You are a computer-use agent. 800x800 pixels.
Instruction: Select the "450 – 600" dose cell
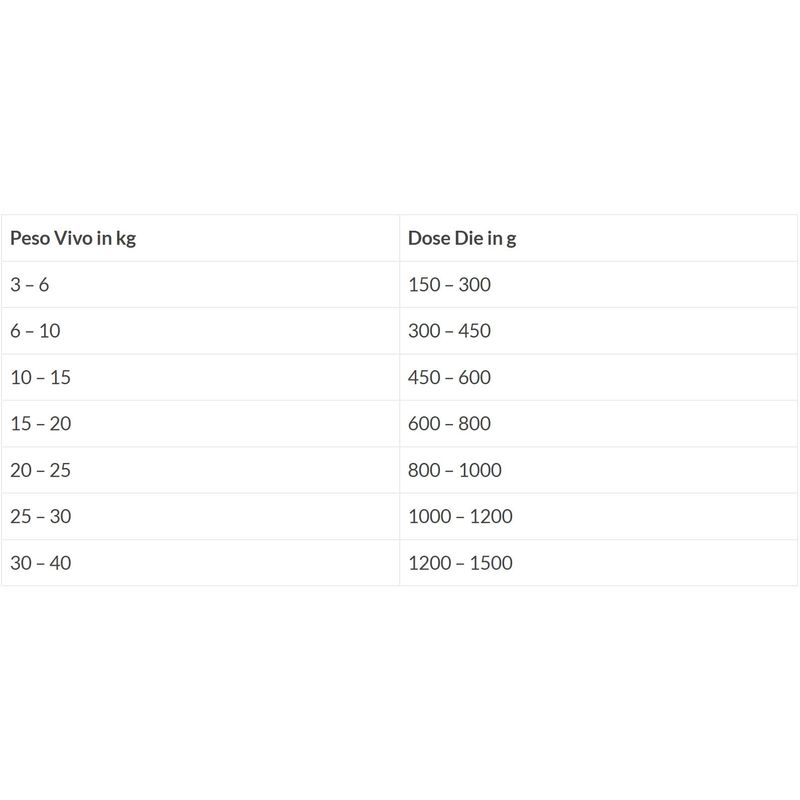[x=449, y=378]
